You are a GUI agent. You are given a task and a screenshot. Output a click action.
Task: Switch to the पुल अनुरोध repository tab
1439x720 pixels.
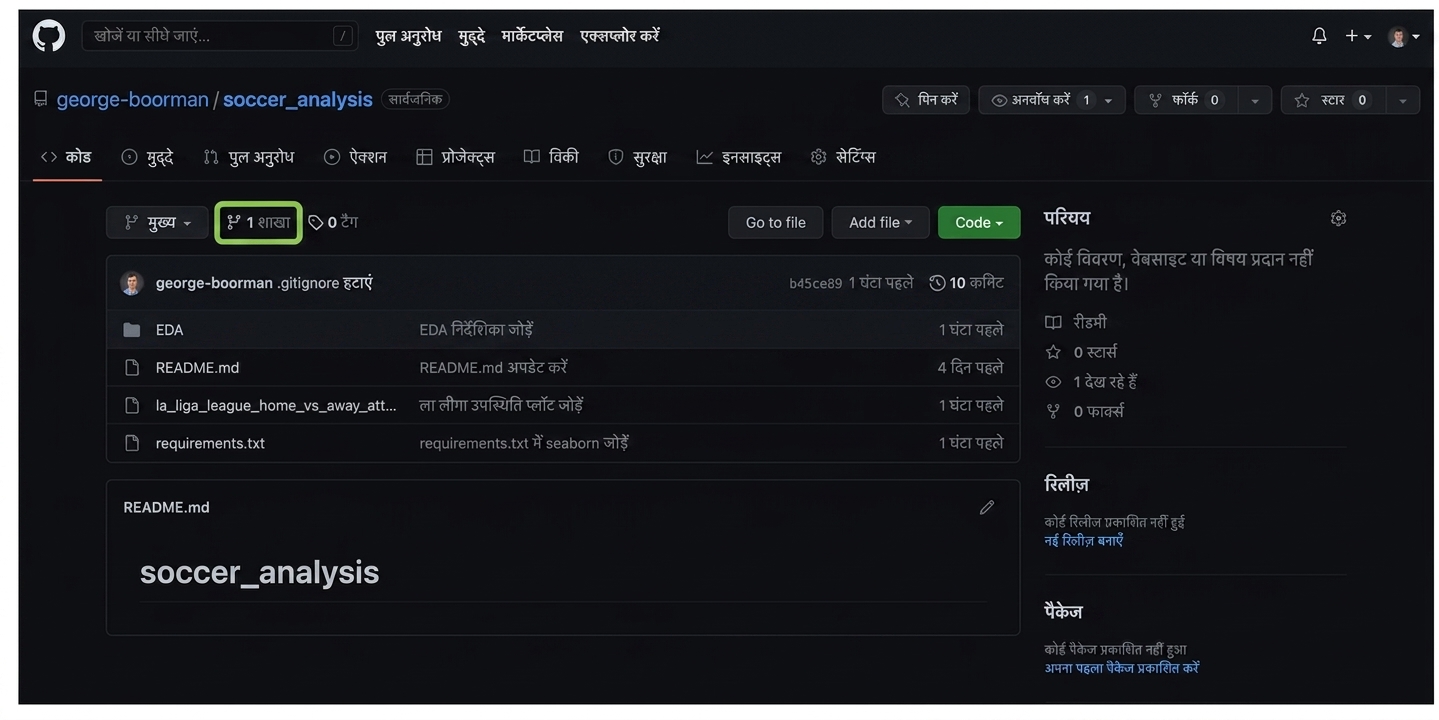(248, 157)
